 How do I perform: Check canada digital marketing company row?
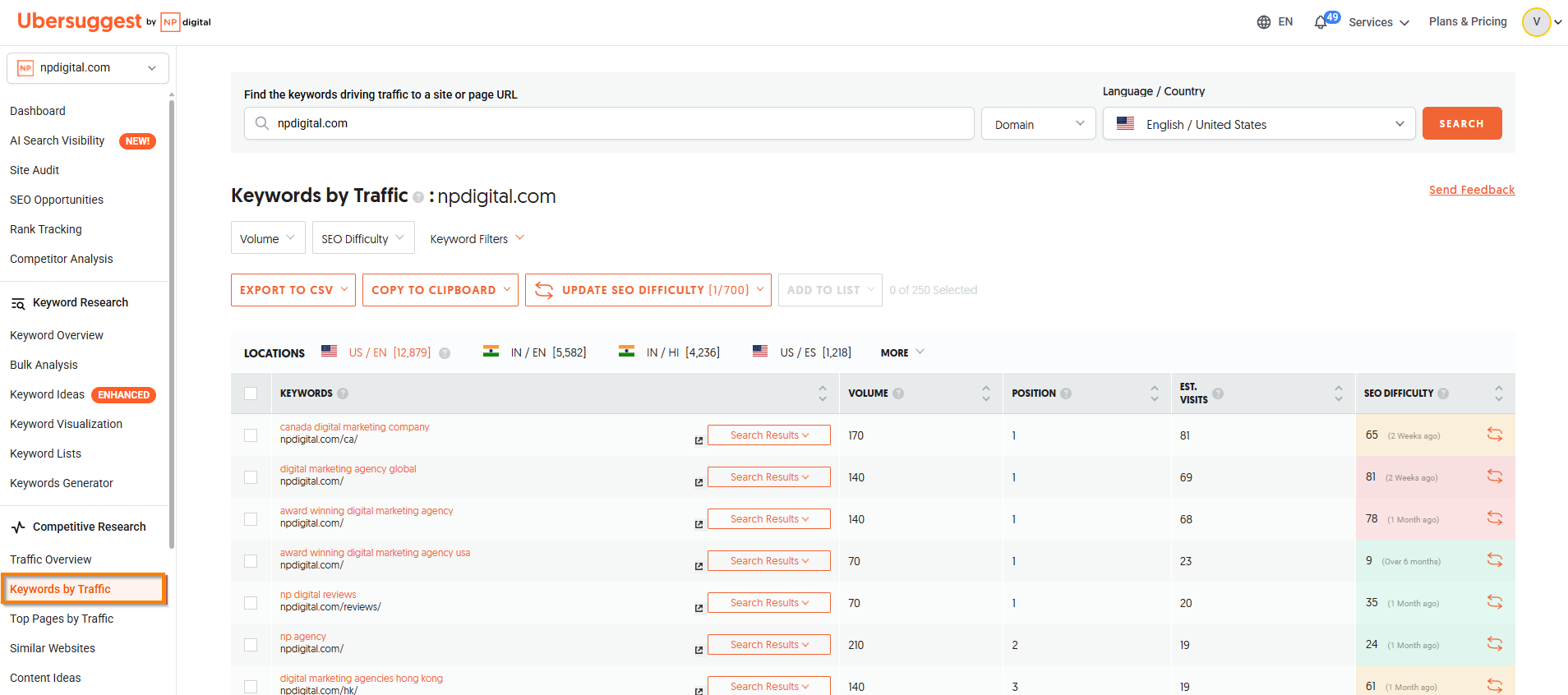tap(251, 435)
